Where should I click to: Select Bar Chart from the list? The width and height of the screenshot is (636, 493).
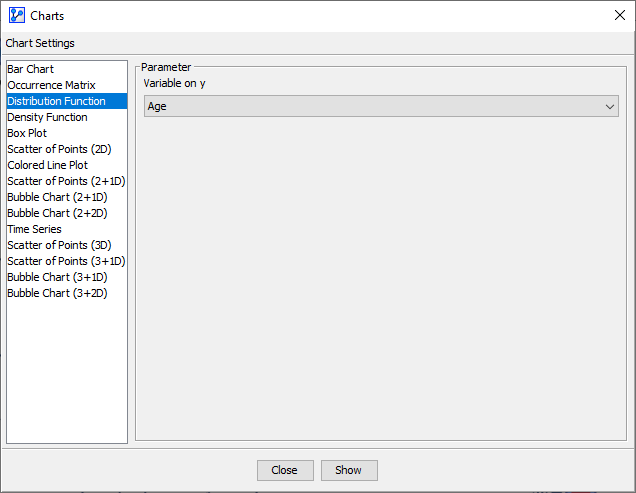tap(31, 69)
